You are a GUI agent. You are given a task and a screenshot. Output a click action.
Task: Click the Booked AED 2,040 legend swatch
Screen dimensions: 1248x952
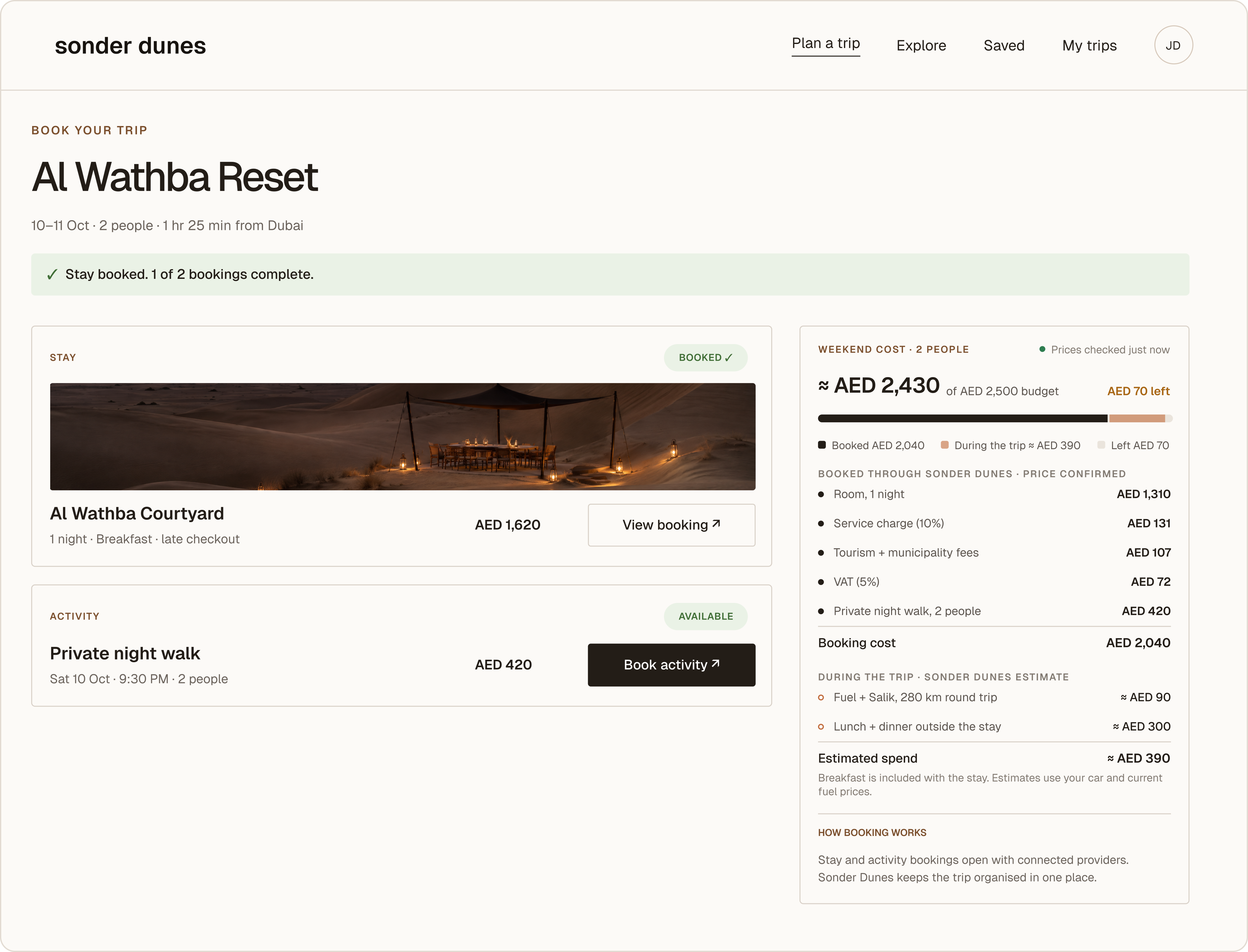tap(822, 445)
